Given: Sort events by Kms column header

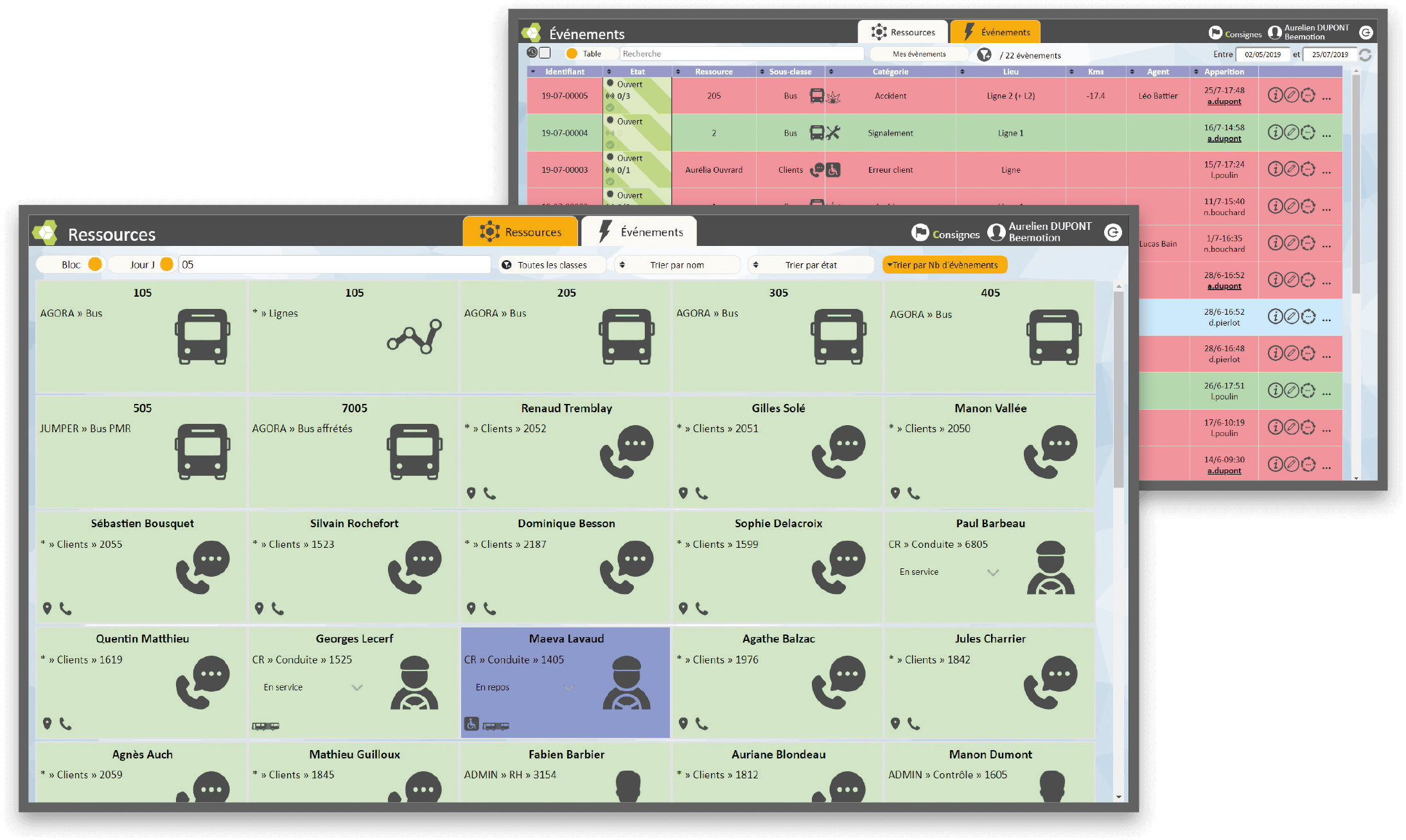Looking at the screenshot, I should pyautogui.click(x=1095, y=71).
